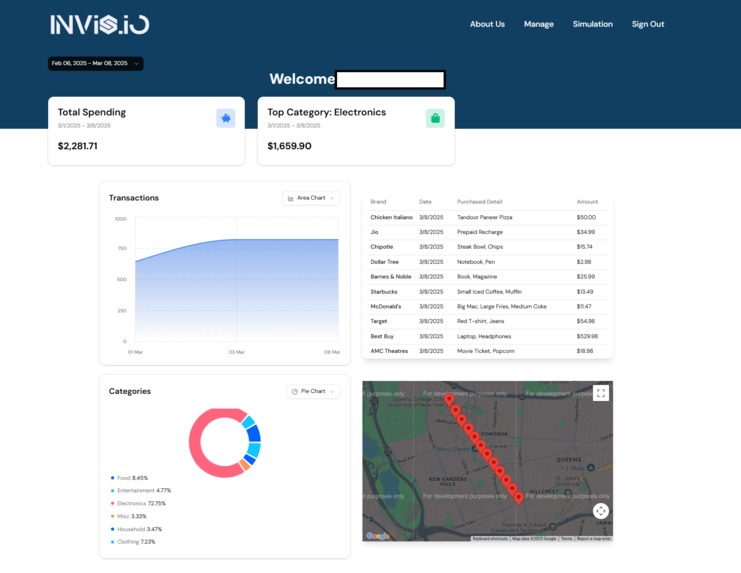Viewport: 741px width, 573px height.
Task: Select the Chipotle transaction row
Action: click(488, 247)
